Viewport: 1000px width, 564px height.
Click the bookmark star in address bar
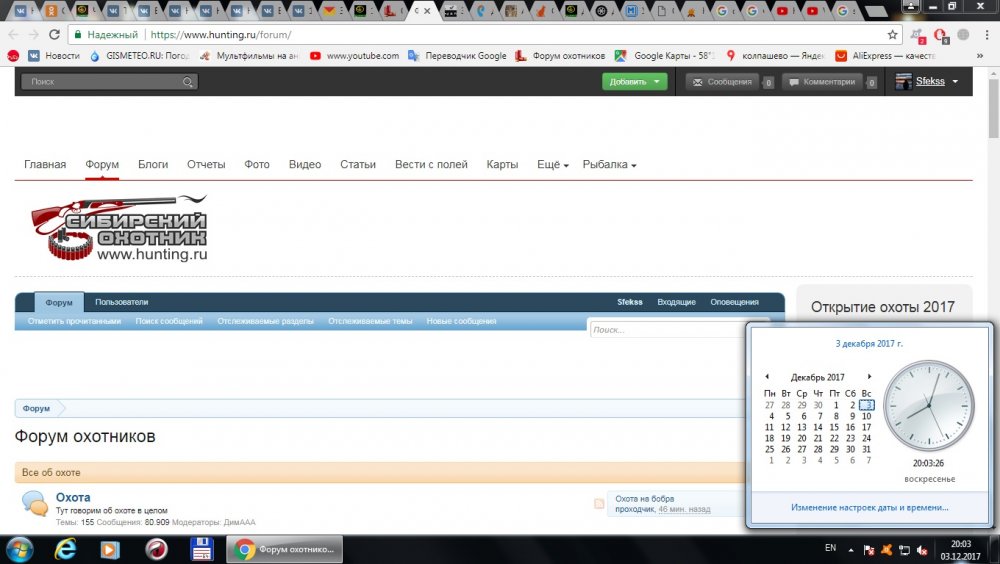pos(892,34)
